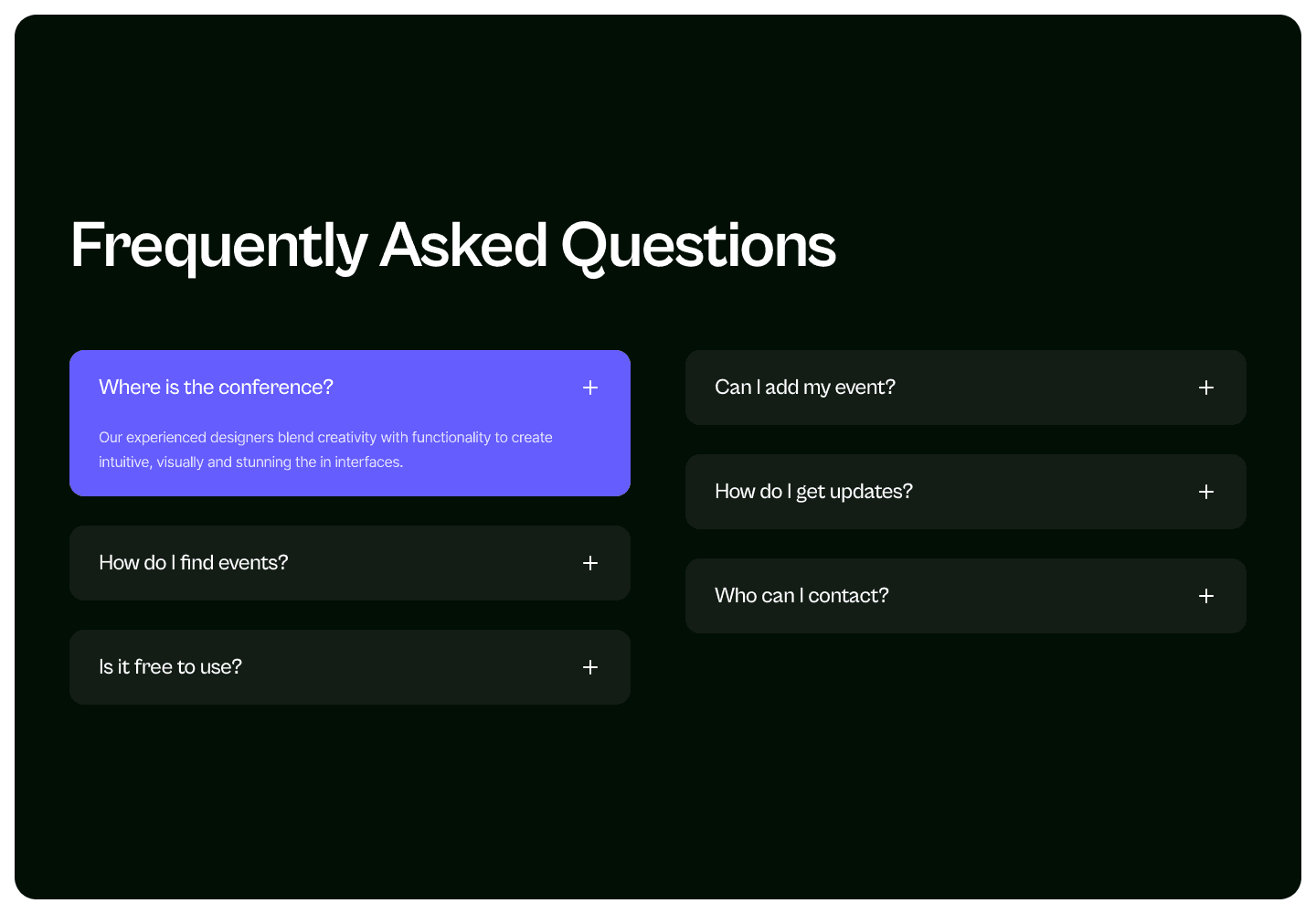1316x914 pixels.
Task: Click the plus icon on 'How do I get updates?'
Action: click(1206, 492)
